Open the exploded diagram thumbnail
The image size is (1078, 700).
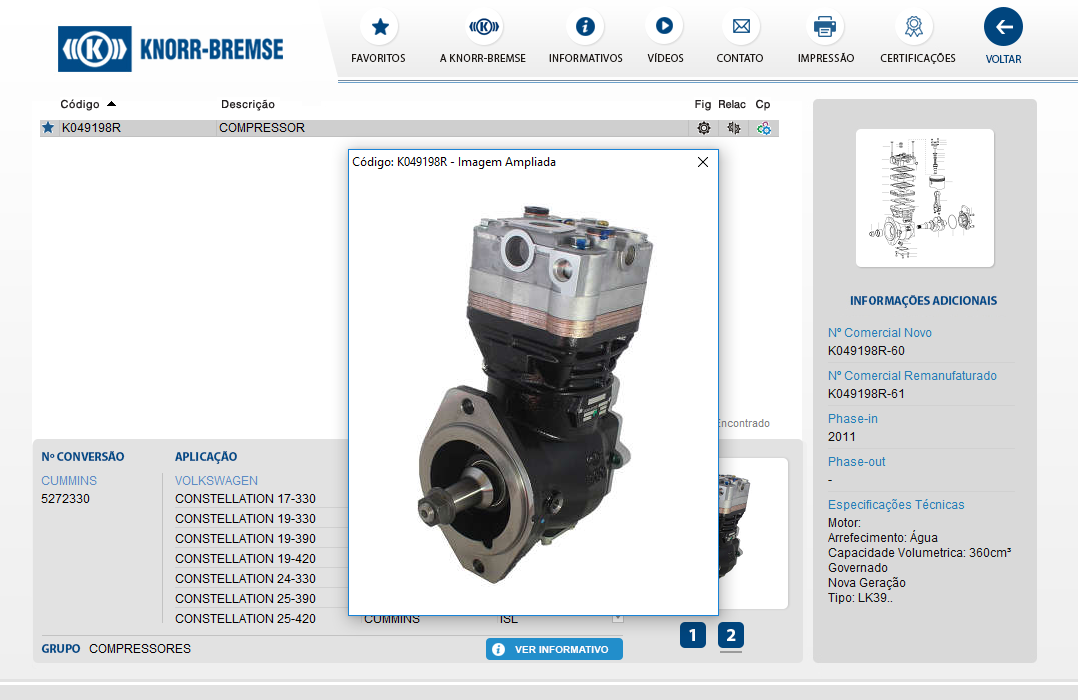click(x=925, y=198)
